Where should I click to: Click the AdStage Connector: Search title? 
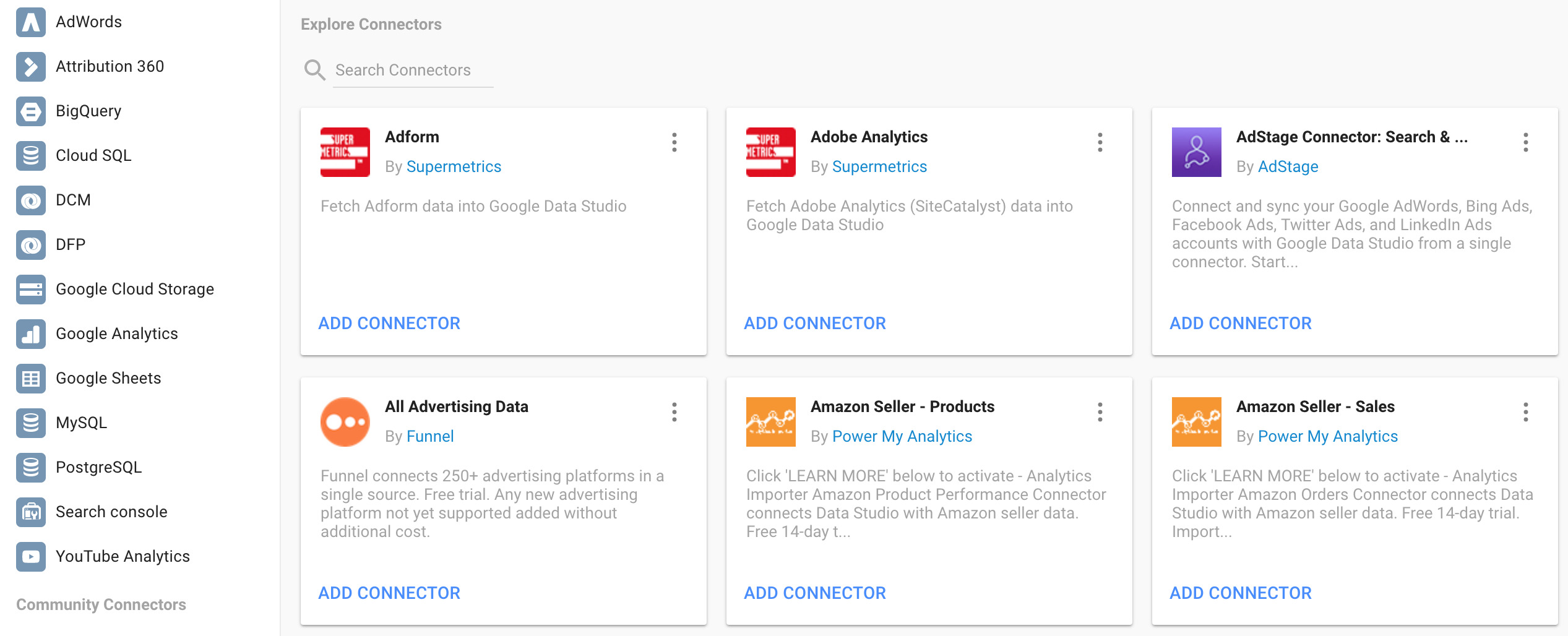[x=1352, y=137]
